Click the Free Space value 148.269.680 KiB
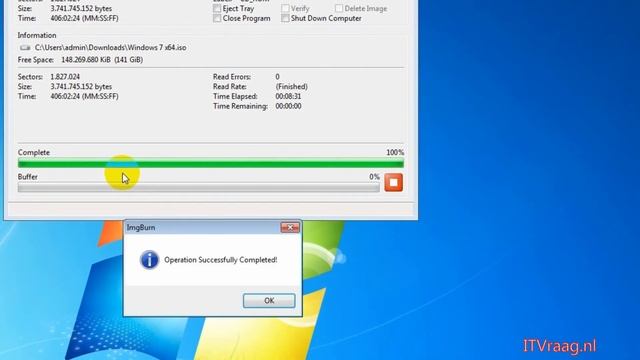Image resolution: width=640 pixels, height=360 pixels. 86,60
